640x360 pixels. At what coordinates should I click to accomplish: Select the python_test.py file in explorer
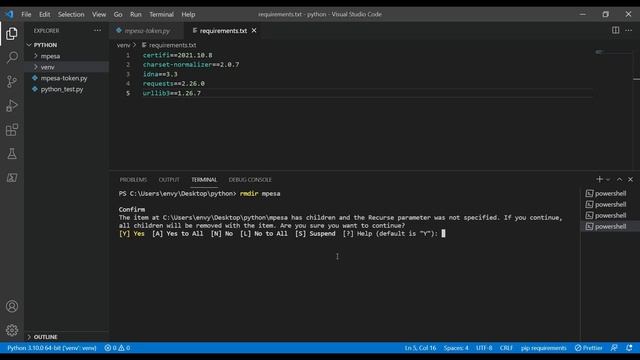pyautogui.click(x=62, y=89)
